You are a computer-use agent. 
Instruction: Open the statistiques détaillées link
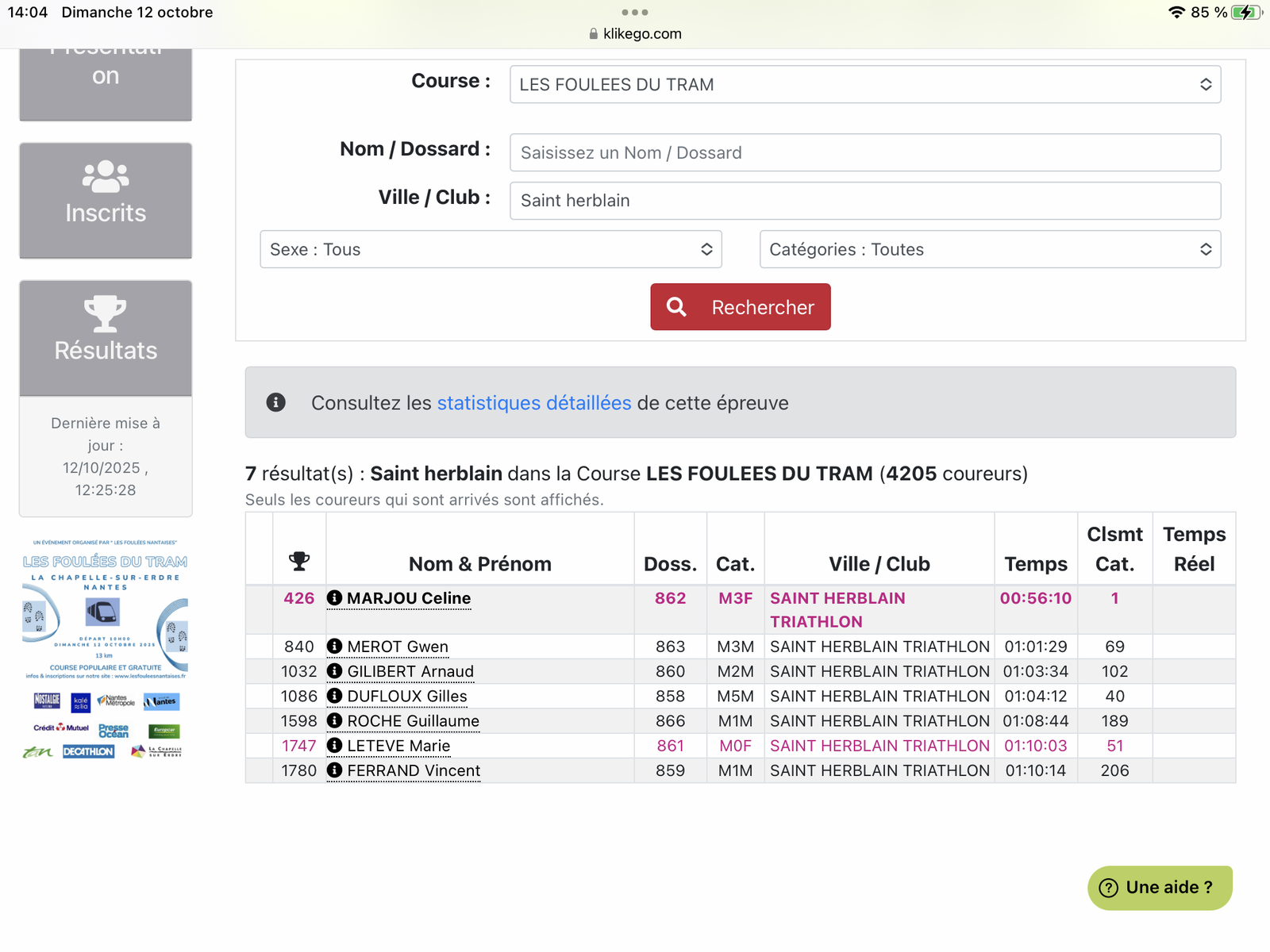click(533, 403)
